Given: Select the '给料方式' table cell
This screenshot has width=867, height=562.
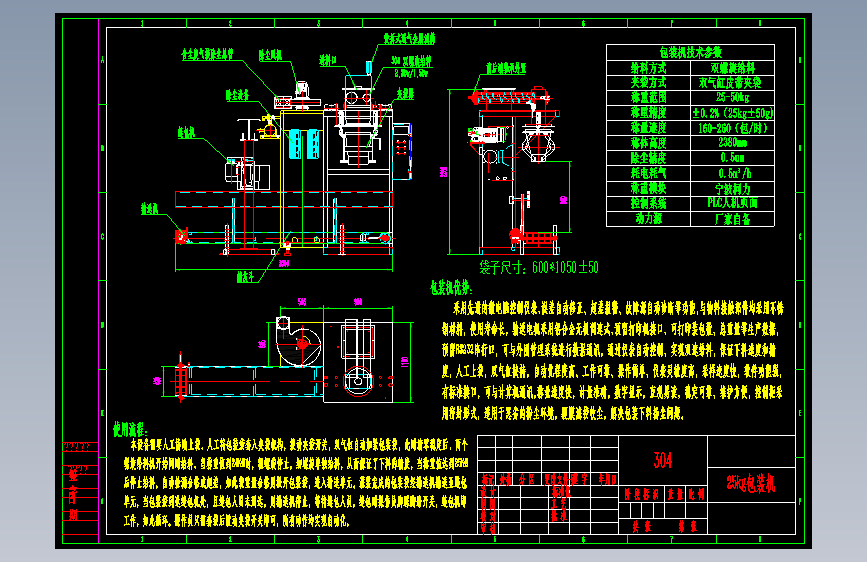Looking at the screenshot, I should (x=649, y=68).
